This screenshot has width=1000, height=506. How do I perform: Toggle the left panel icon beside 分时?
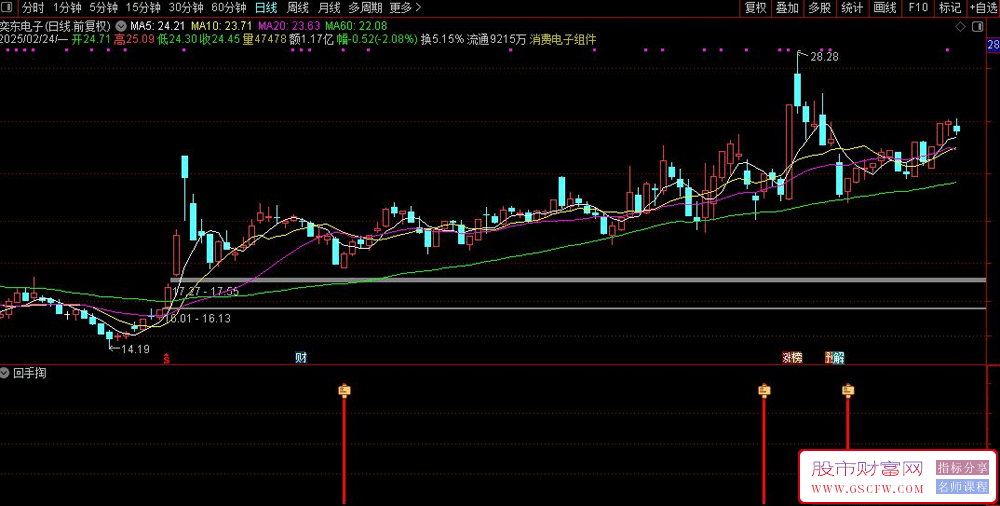(8, 8)
